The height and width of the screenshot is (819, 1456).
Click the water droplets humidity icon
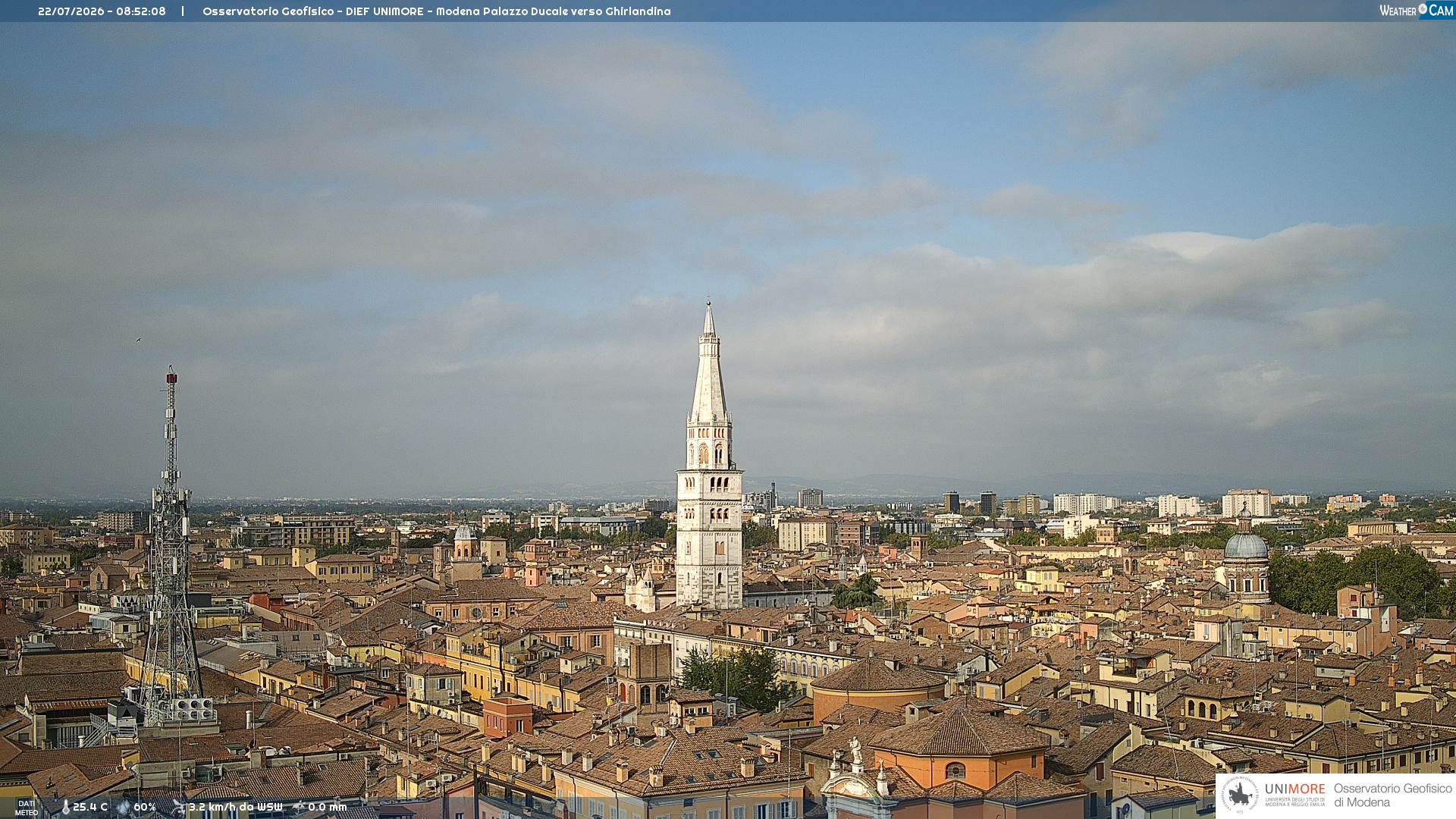(x=124, y=808)
